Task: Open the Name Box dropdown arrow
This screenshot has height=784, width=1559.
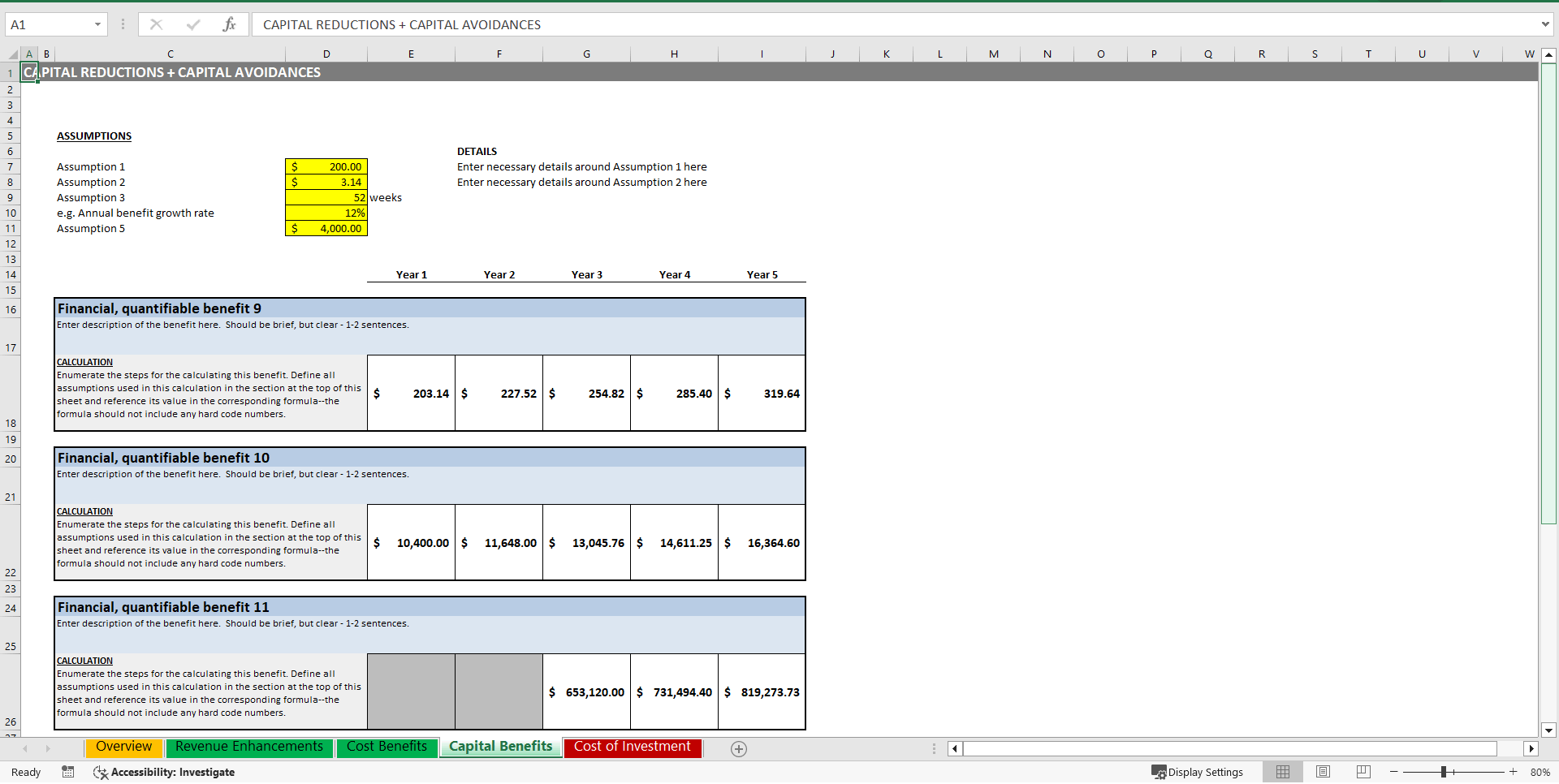Action: pos(97,24)
